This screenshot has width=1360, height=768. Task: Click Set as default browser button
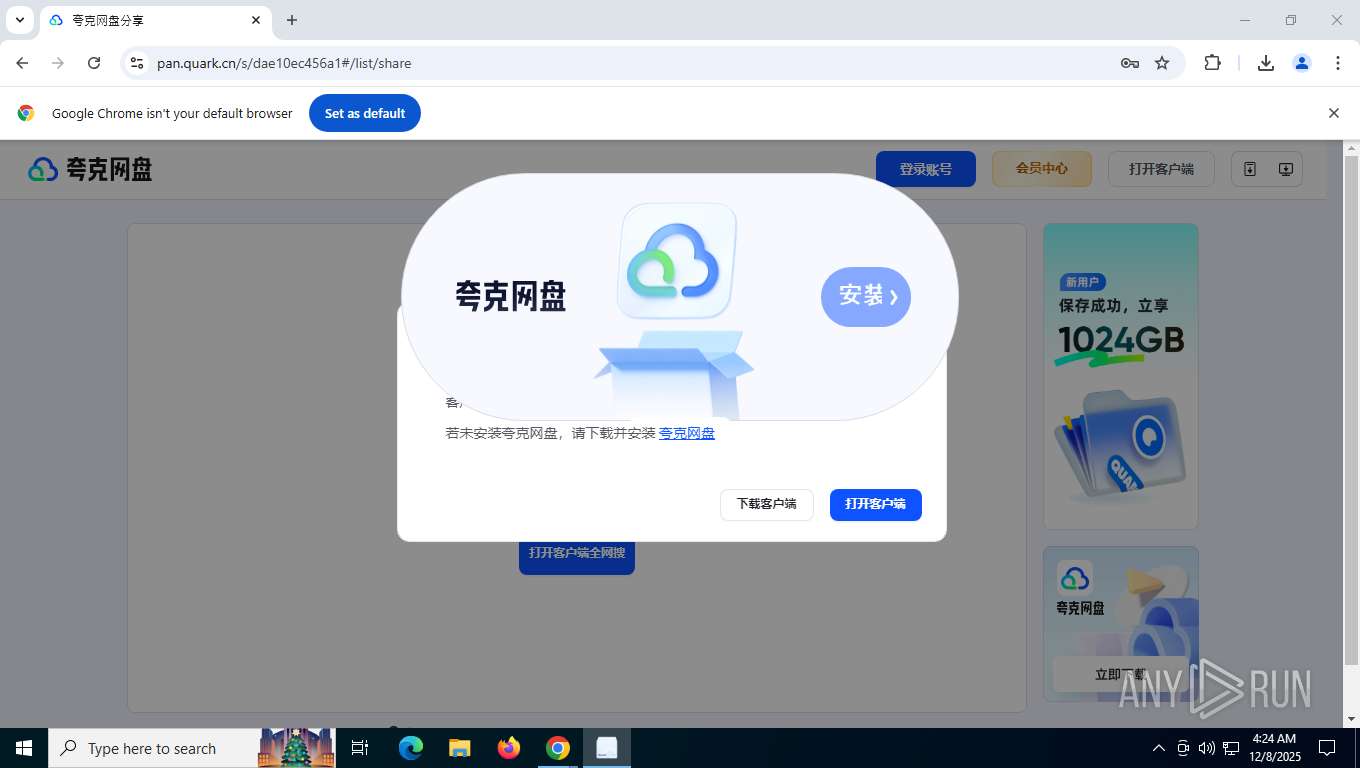[x=365, y=113]
